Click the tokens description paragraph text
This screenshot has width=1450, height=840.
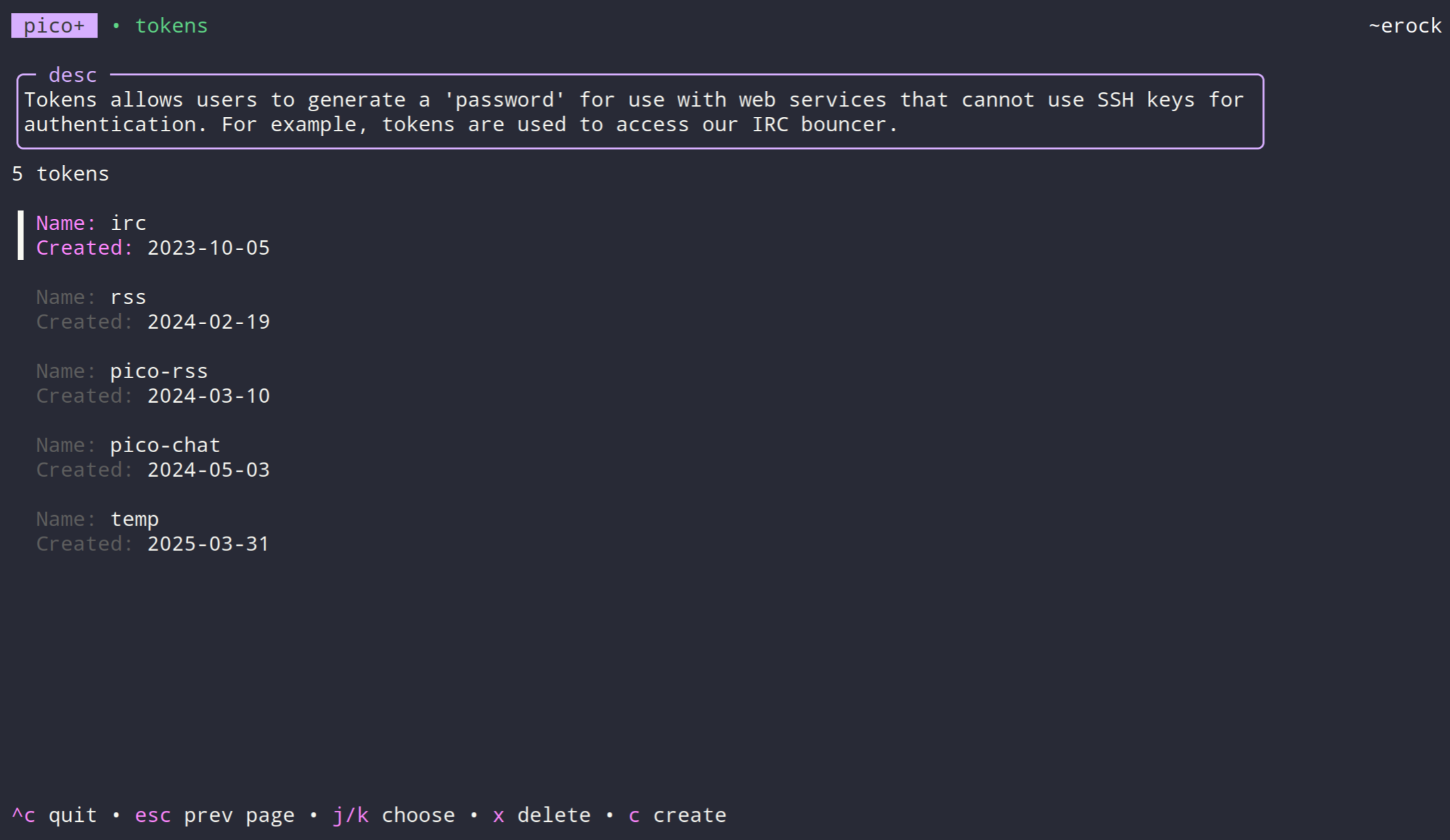[633, 112]
